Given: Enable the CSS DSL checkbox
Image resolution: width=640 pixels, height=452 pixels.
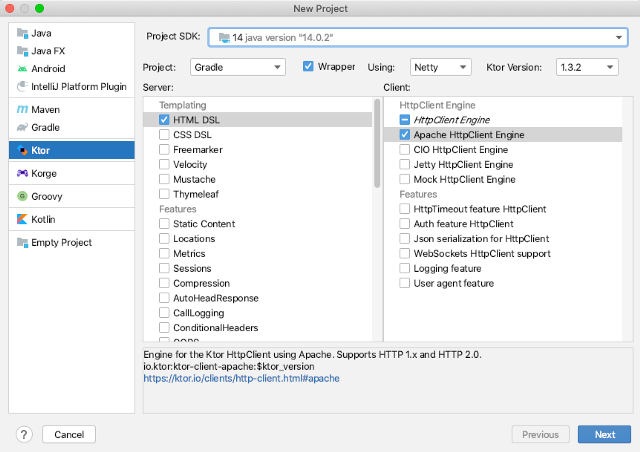Looking at the screenshot, I should tap(164, 135).
